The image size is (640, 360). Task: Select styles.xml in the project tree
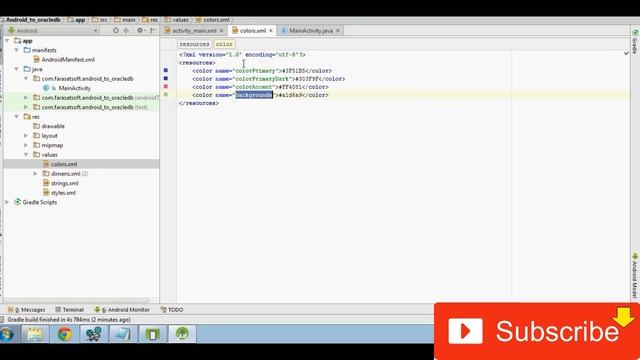[63, 193]
